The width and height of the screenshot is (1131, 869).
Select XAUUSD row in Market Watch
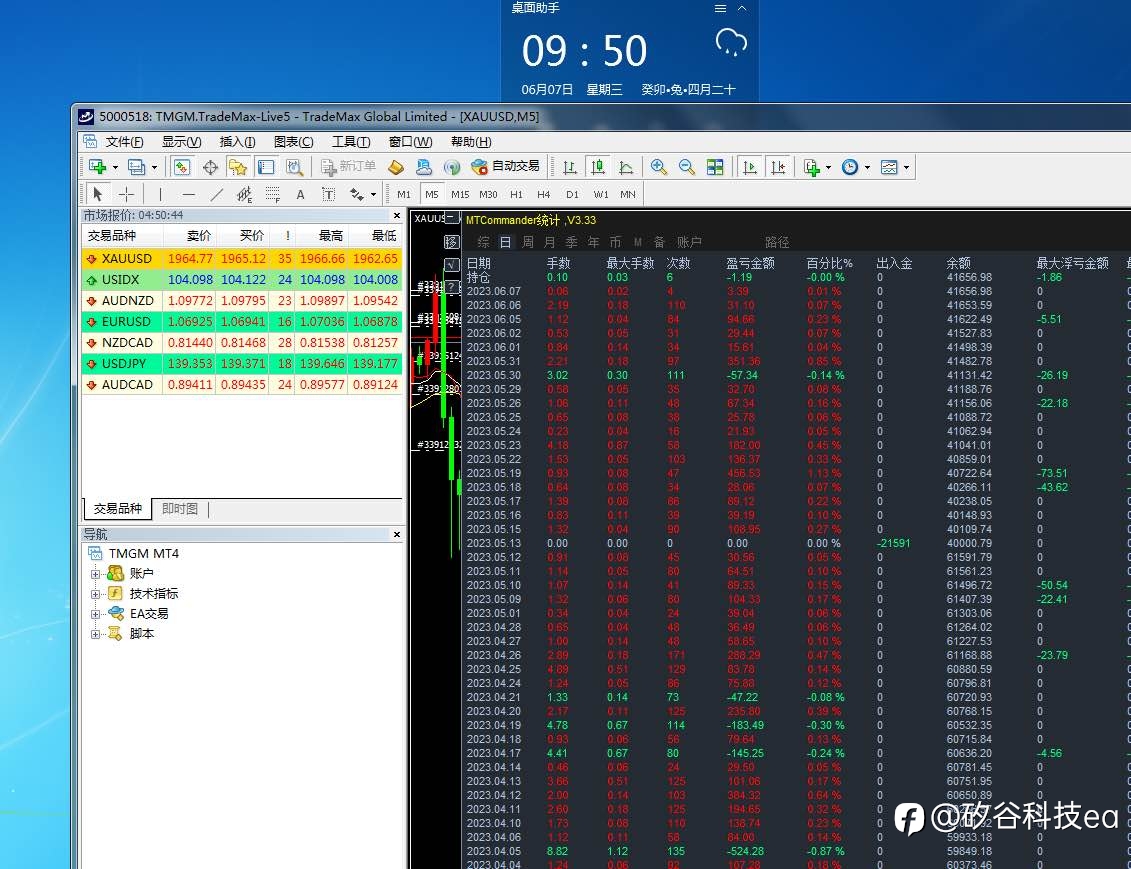click(x=242, y=258)
